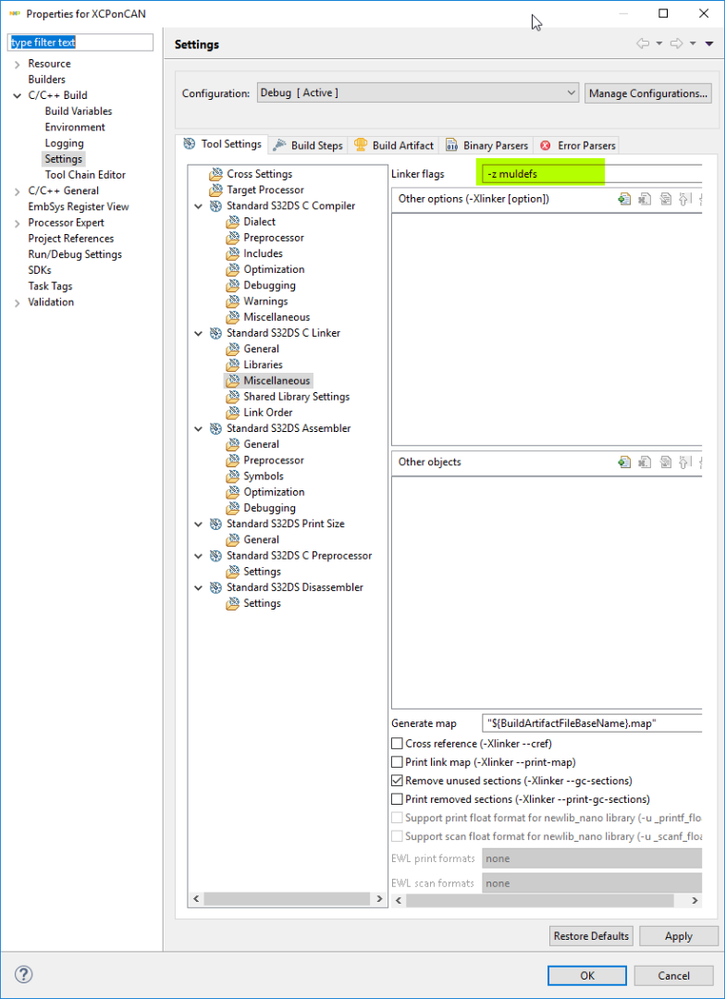The height and width of the screenshot is (999, 725).
Task: Switch to the Build Steps tab
Action: (x=308, y=145)
